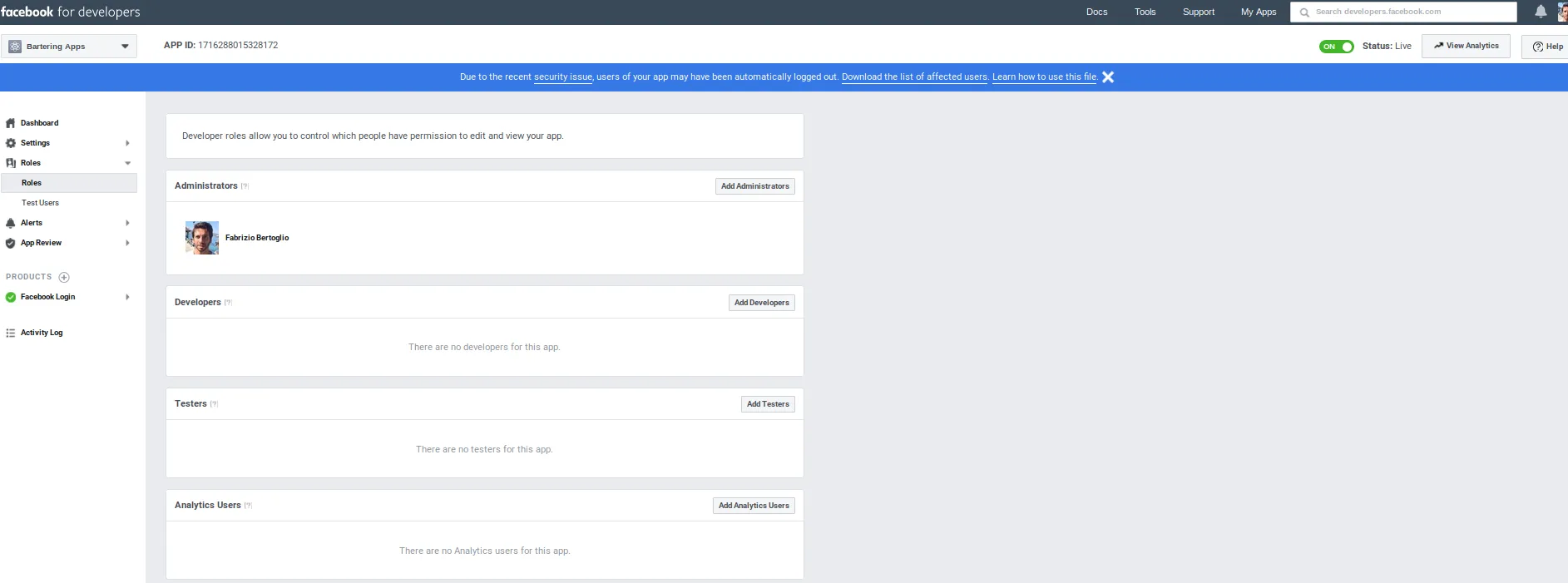The width and height of the screenshot is (1568, 583).
Task: Click the Add Testers button
Action: (768, 404)
